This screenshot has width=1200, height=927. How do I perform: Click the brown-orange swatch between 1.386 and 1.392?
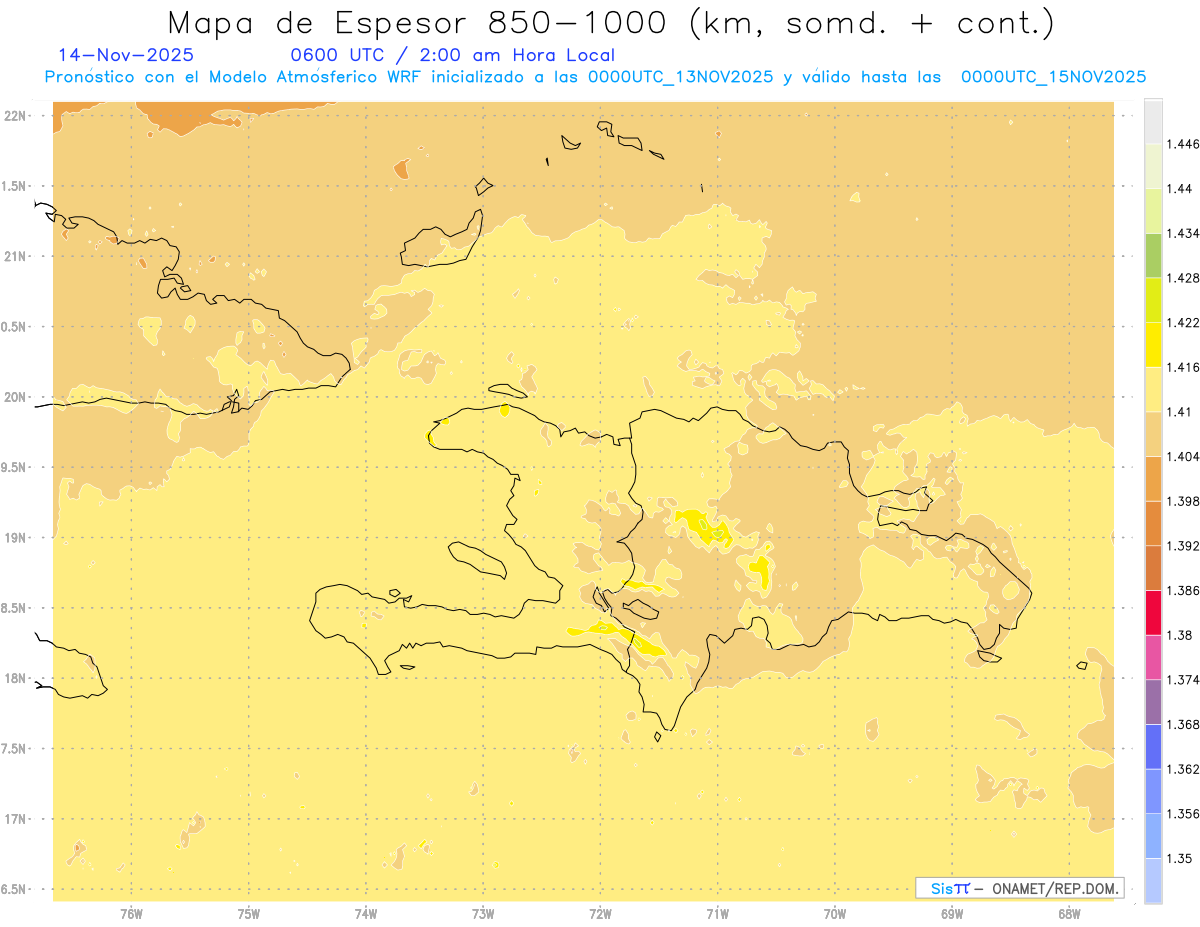(1153, 568)
